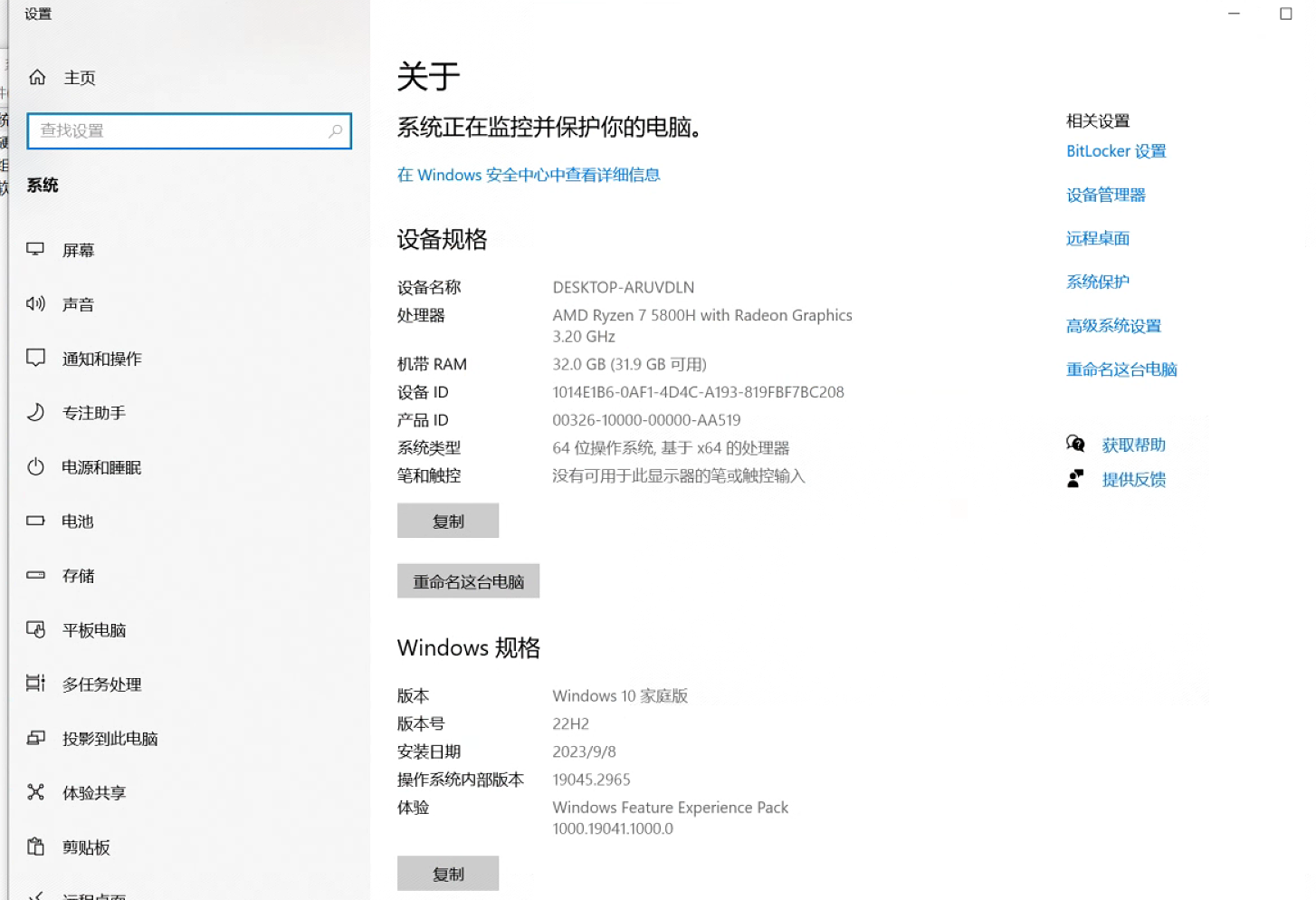The width and height of the screenshot is (1316, 900).
Task: Click the 通知和操作 notification icon
Action: tap(35, 358)
